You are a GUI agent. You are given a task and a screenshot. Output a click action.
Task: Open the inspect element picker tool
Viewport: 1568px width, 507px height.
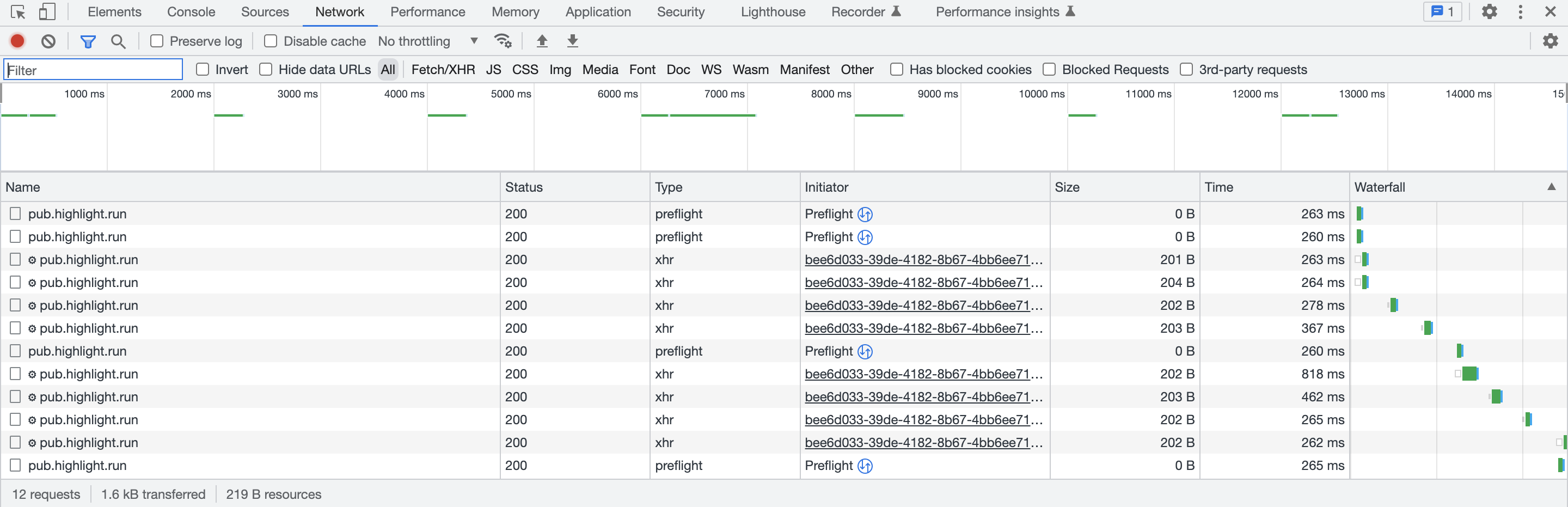click(x=17, y=11)
